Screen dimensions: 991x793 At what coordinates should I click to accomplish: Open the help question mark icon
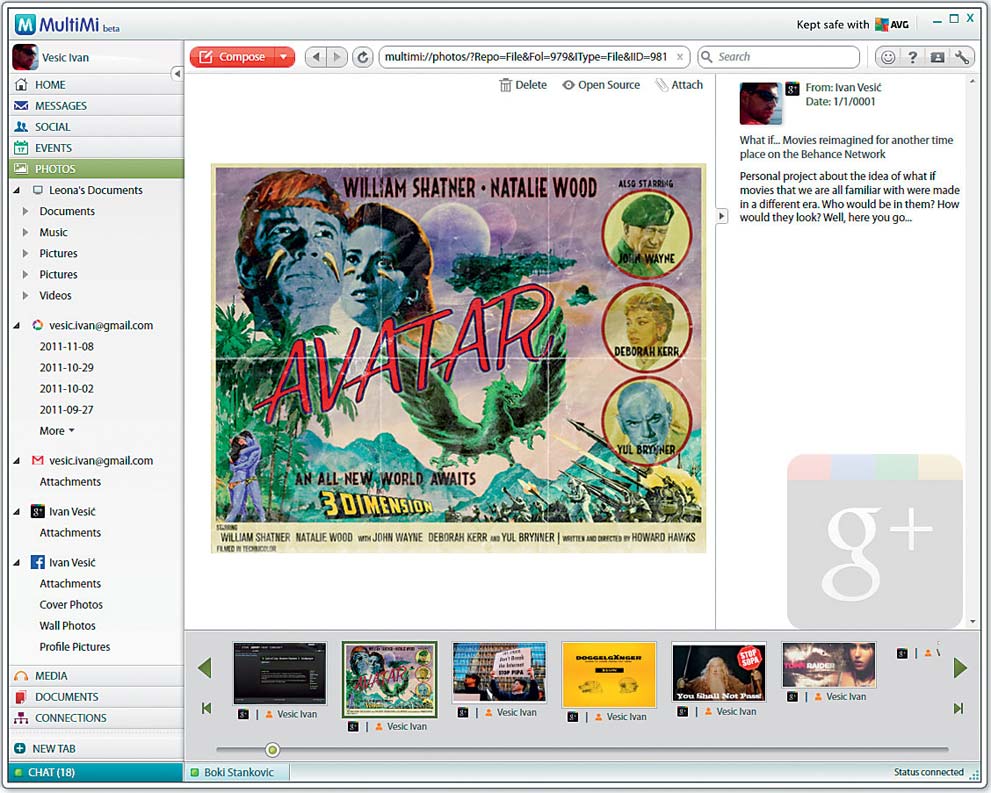pyautogui.click(x=913, y=57)
